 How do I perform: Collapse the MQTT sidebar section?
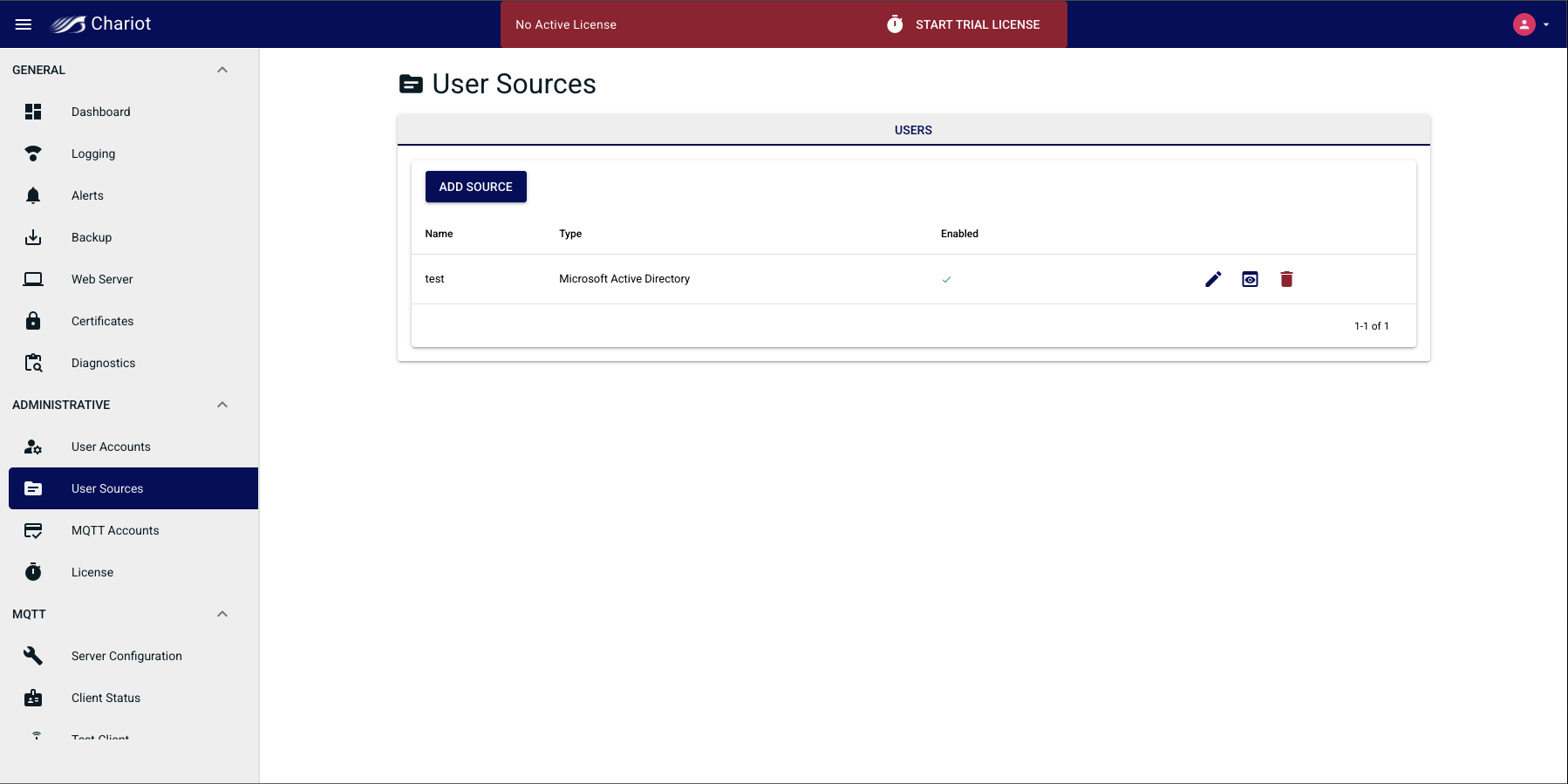click(222, 614)
